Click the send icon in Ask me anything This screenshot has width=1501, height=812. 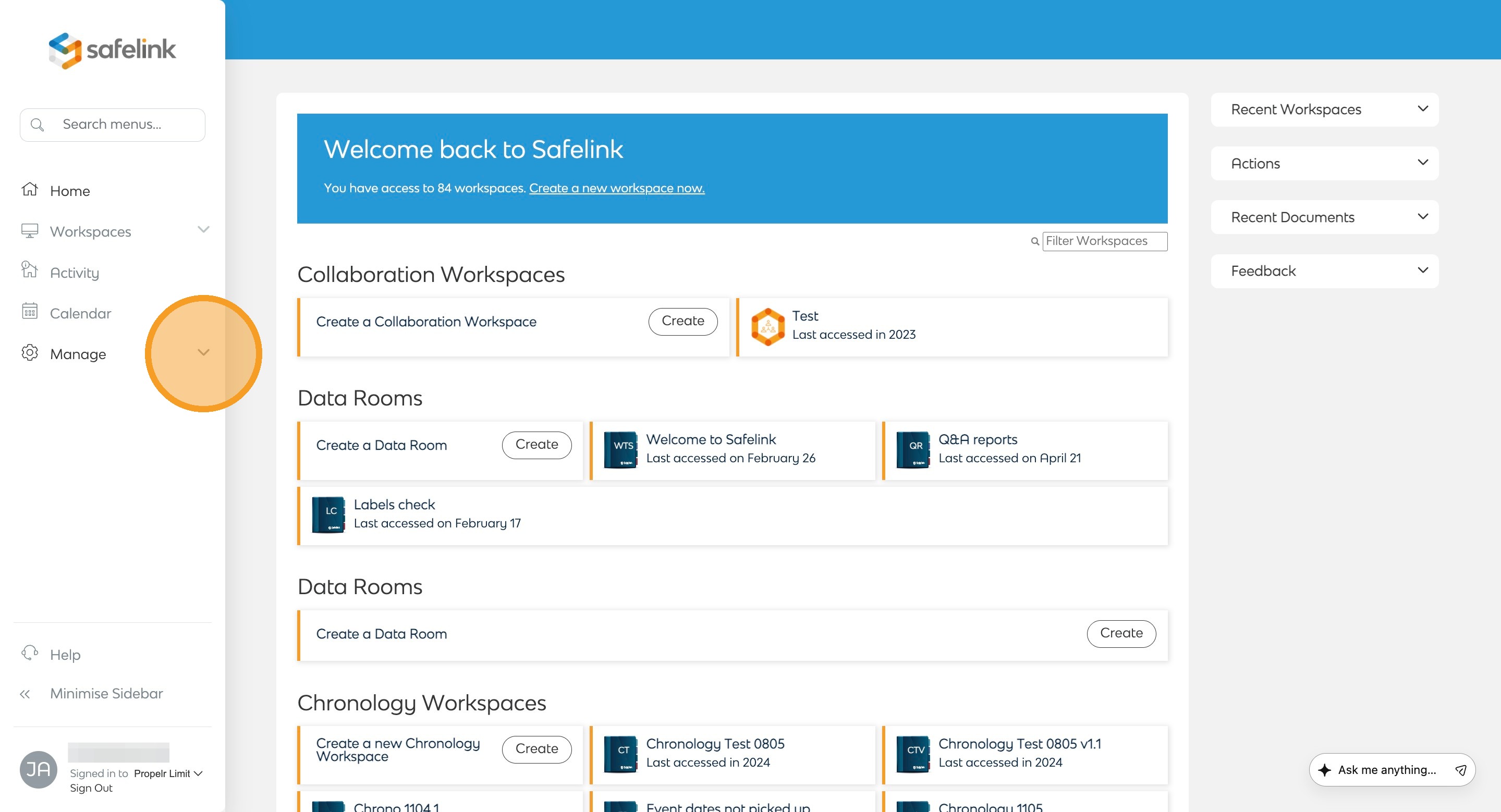[x=1460, y=770]
